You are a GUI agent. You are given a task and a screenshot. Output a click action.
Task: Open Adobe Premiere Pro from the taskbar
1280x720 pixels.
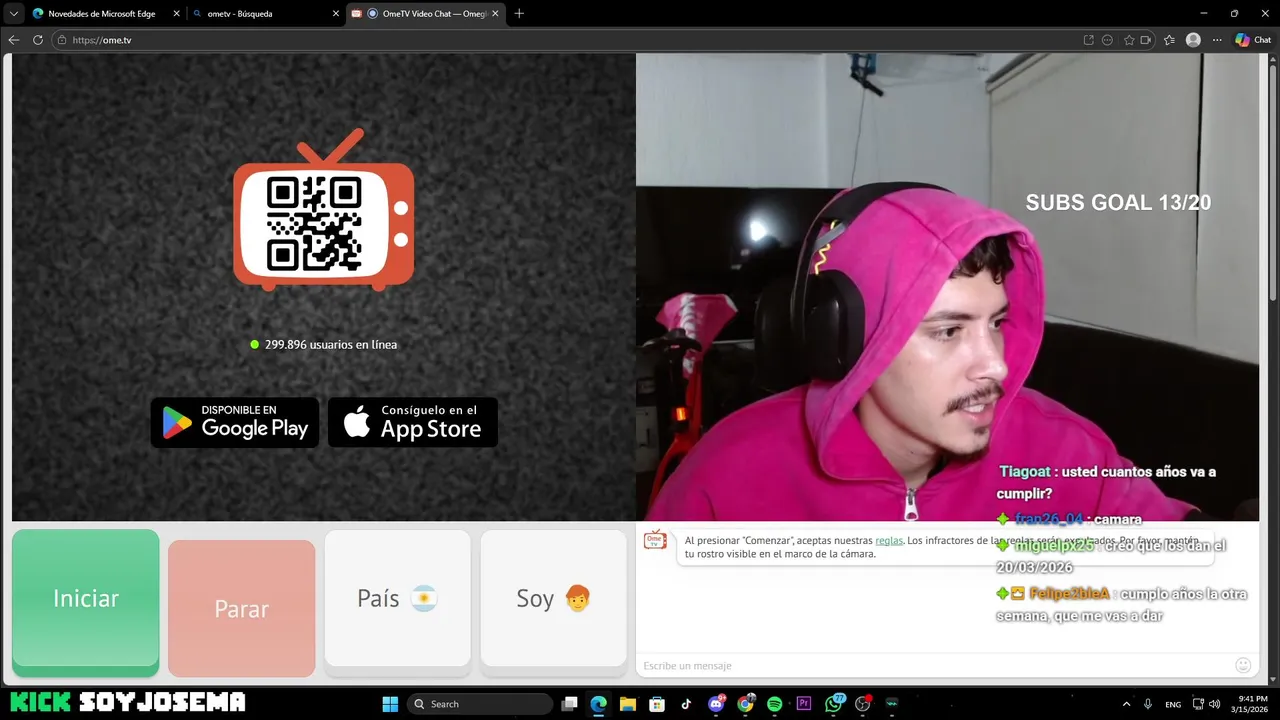point(803,704)
